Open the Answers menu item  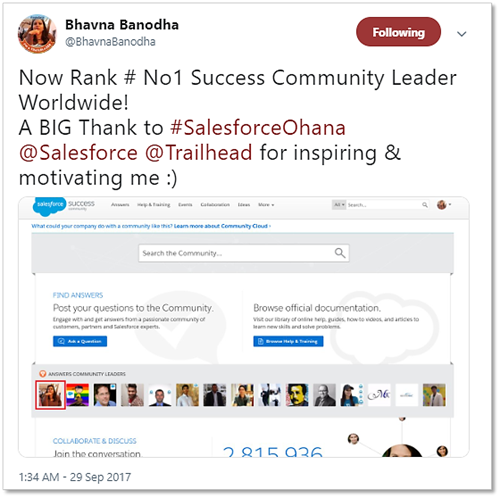pyautogui.click(x=120, y=205)
